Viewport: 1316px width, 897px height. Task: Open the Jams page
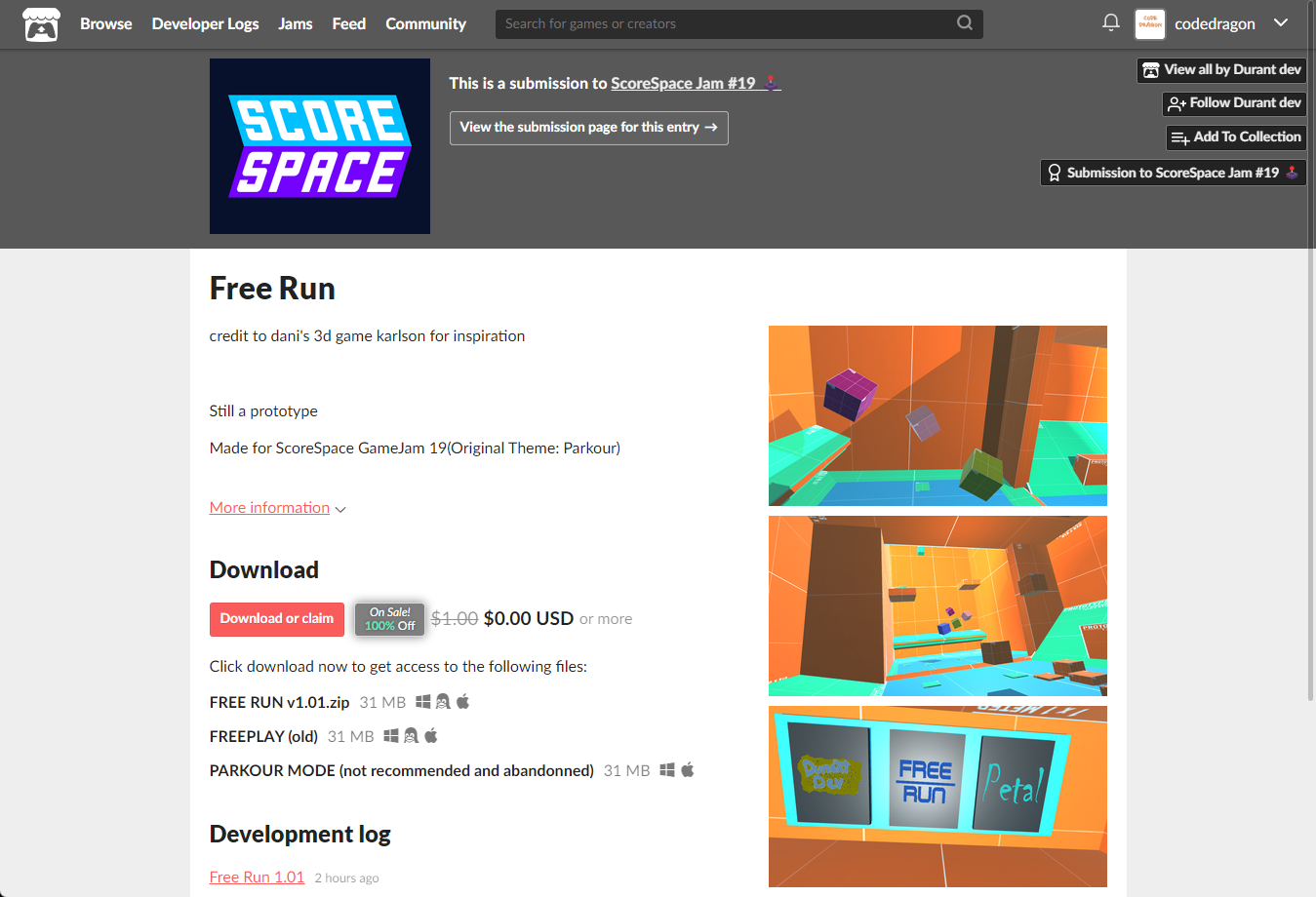pos(296,23)
